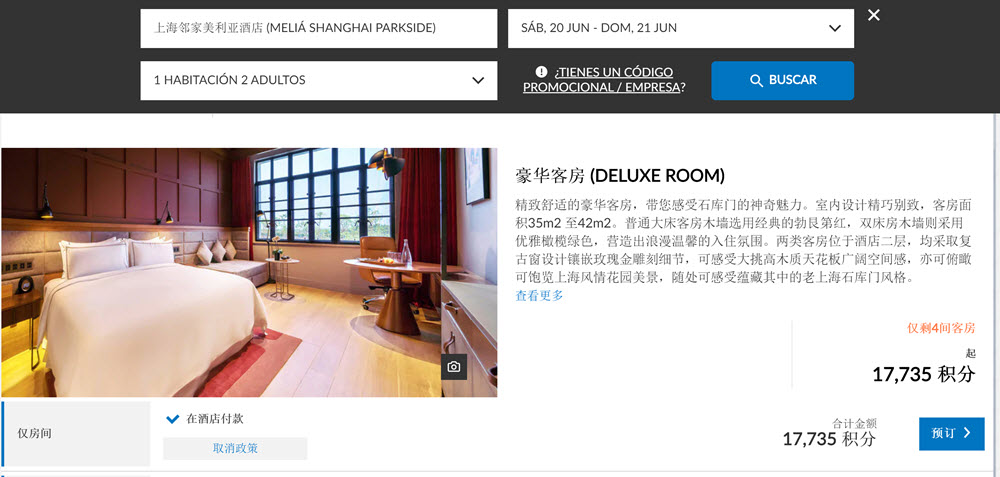This screenshot has height=477, width=1000.
Task: Click the magnifier icon in BUSCAR
Action: click(756, 80)
